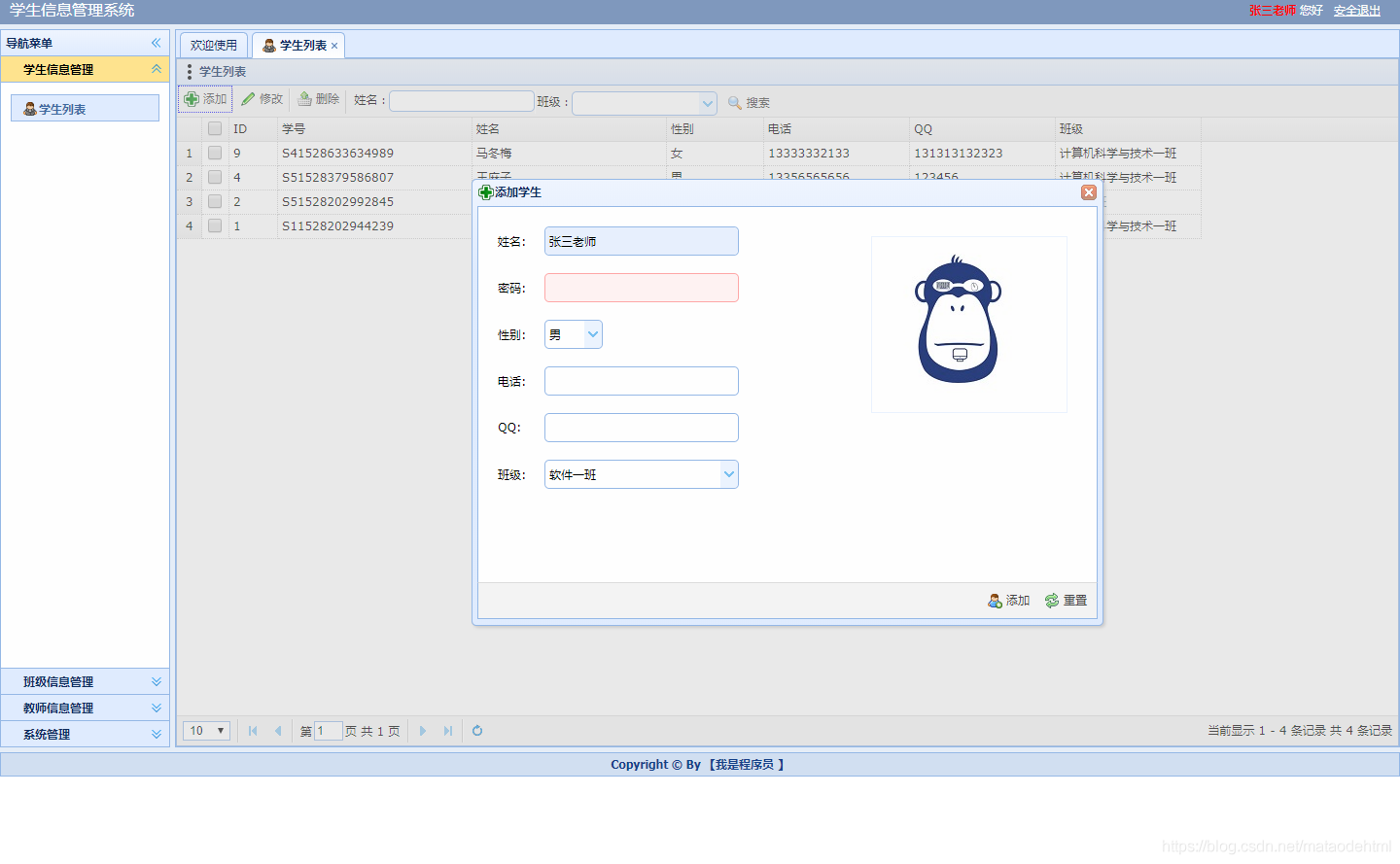The image size is (1400, 864).
Task: Click the phone 13333332133 cell
Action: [836, 154]
